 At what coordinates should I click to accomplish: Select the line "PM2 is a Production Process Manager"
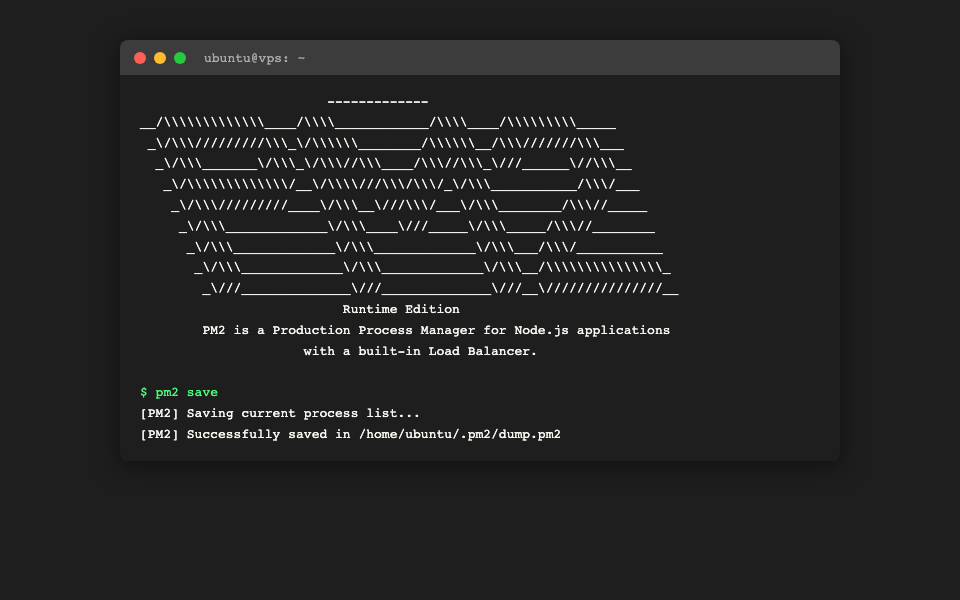436,331
